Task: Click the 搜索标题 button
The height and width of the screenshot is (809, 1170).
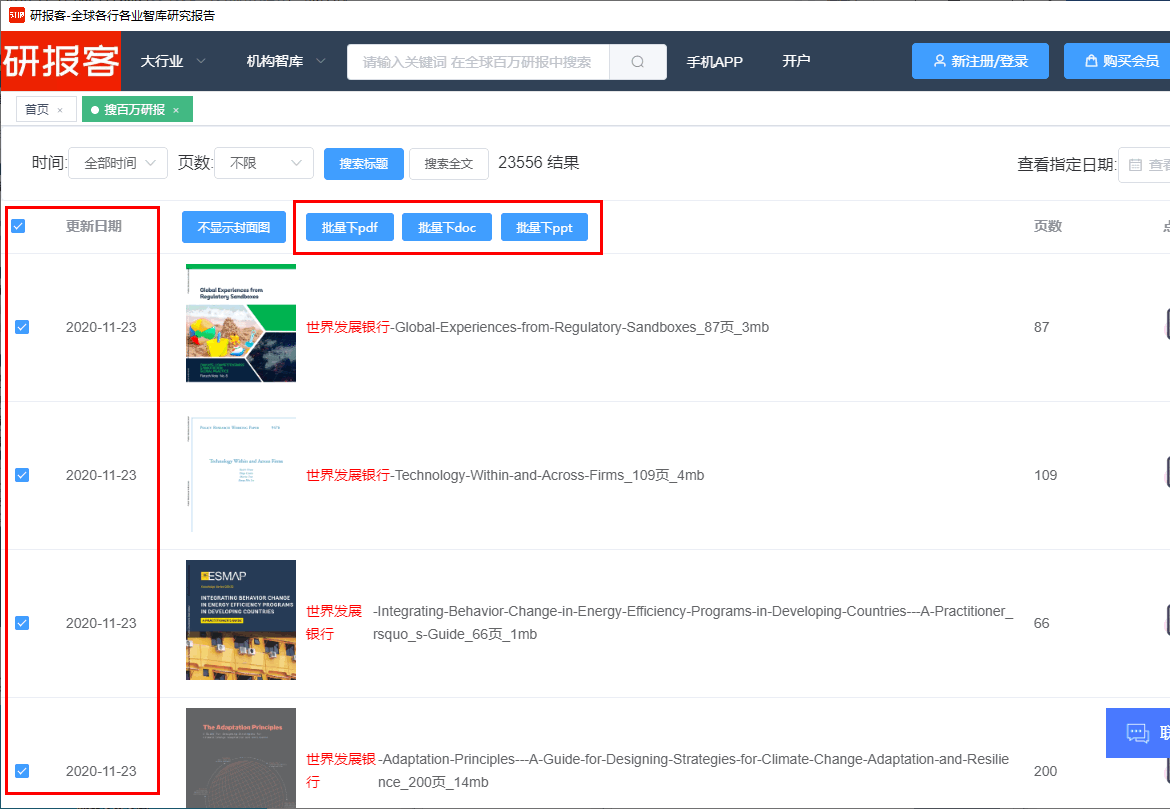Action: (364, 163)
